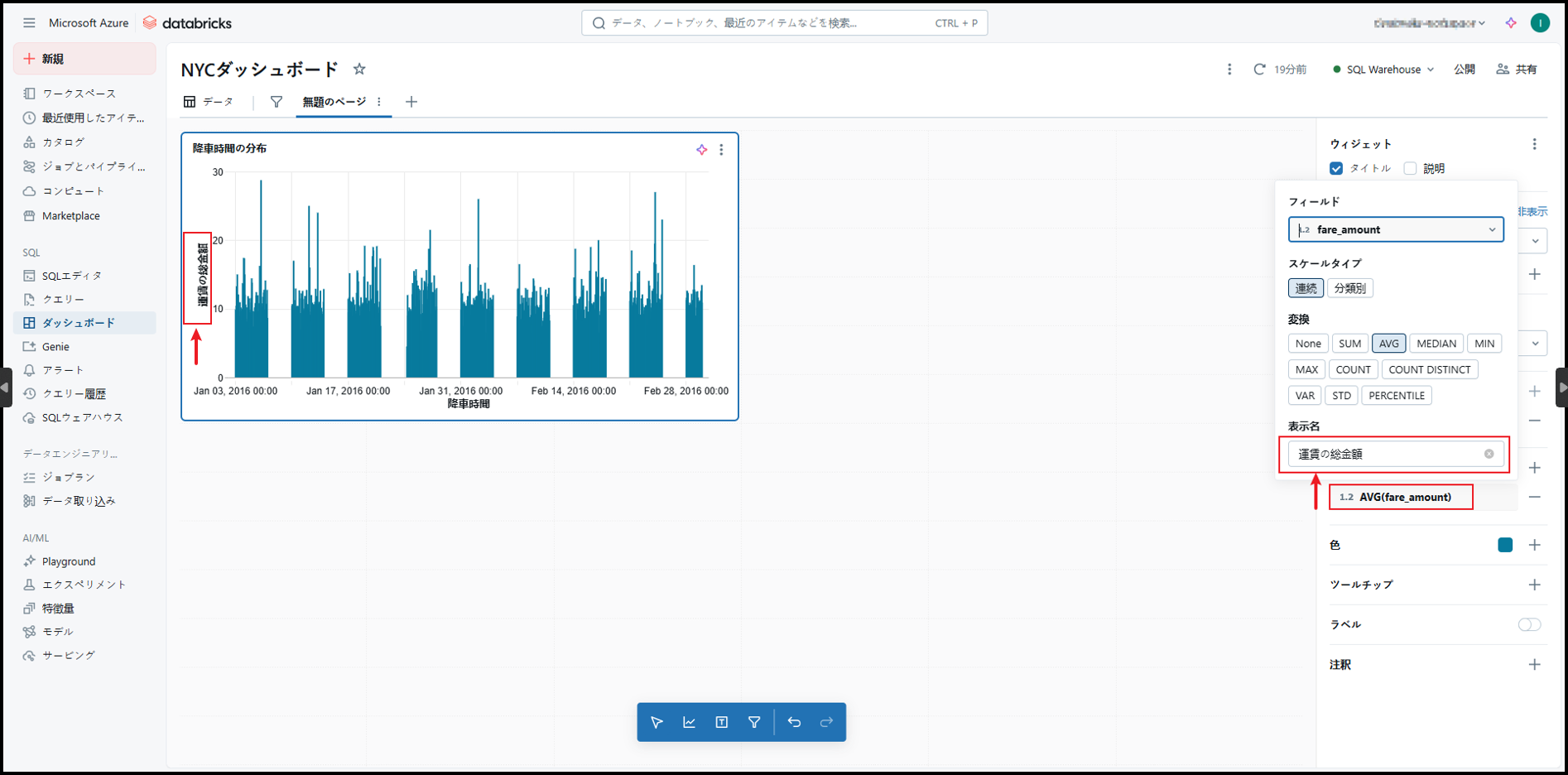
Task: Open ダッシュボード in the left sidebar
Action: pos(79,323)
